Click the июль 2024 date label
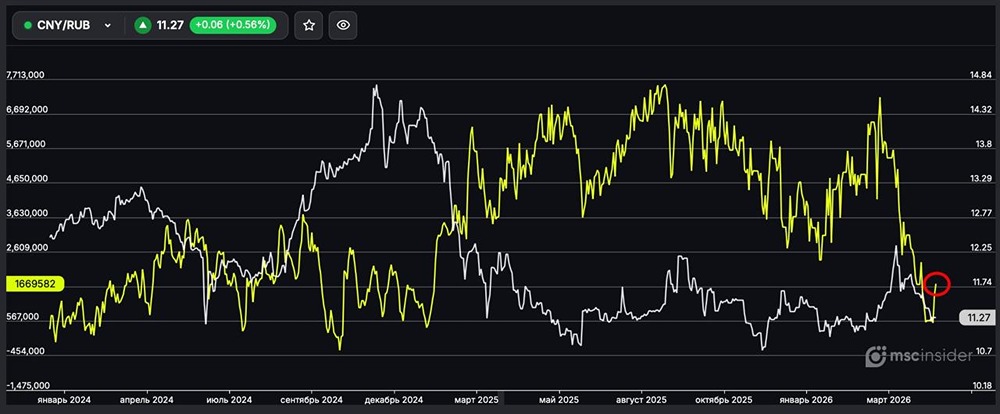The width and height of the screenshot is (1000, 414). tap(228, 400)
